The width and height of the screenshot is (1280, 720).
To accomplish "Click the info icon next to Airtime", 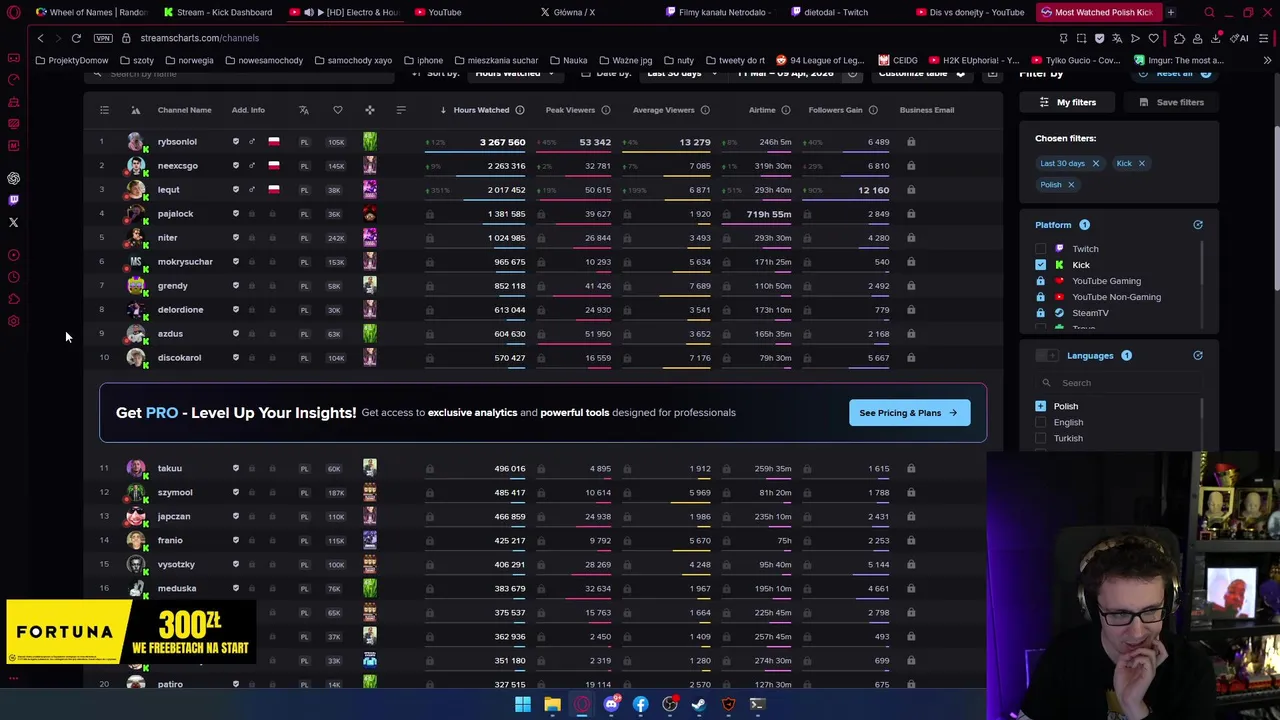I will point(785,110).
